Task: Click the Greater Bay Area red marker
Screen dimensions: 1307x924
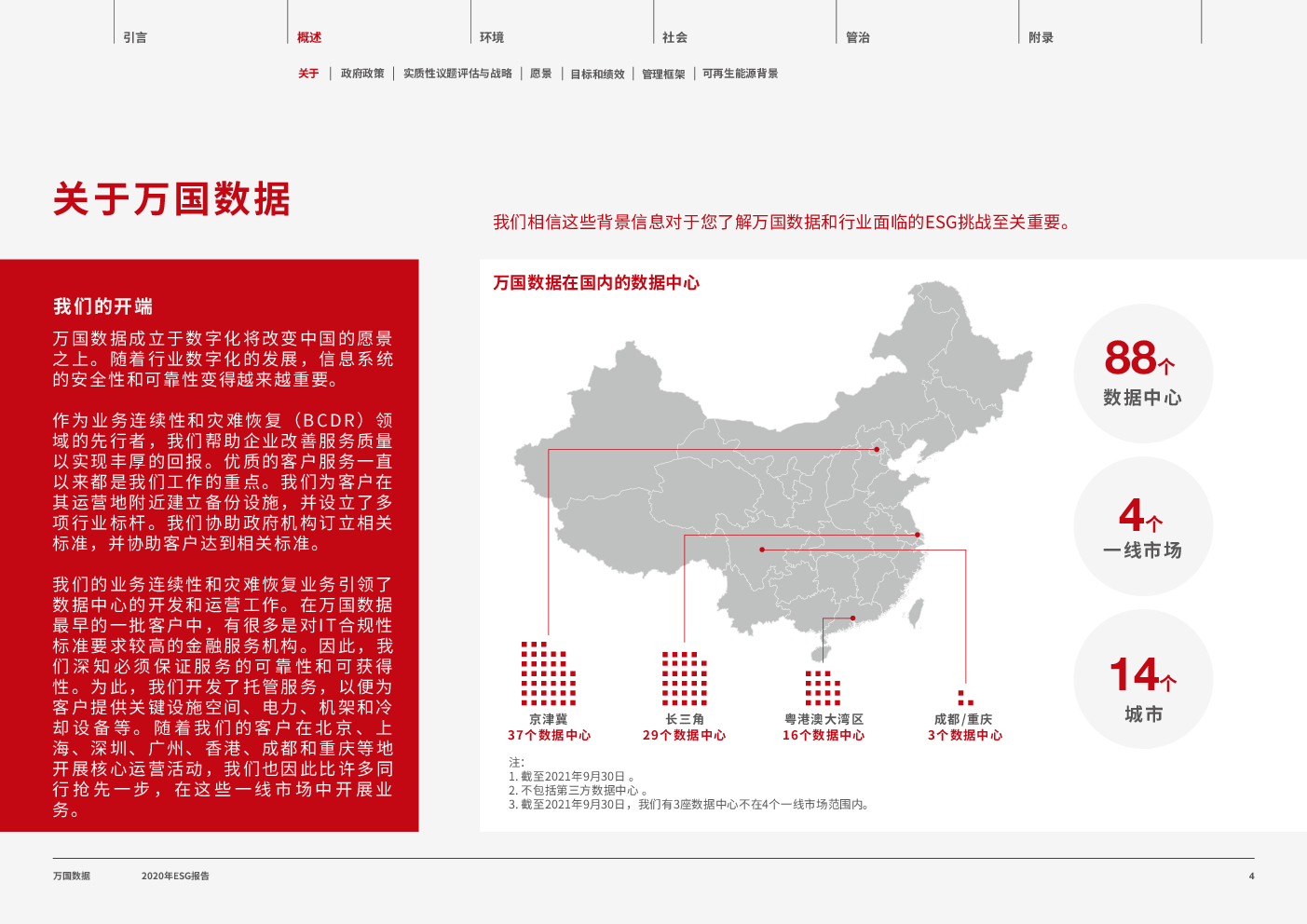Action: [852, 618]
